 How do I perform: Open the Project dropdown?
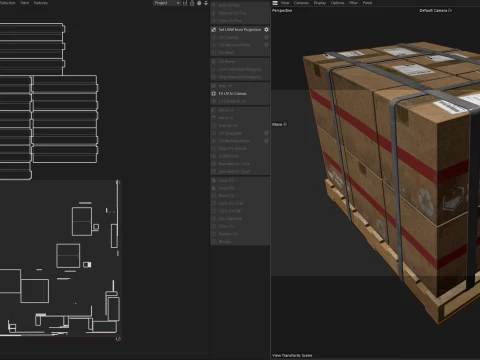click(x=167, y=3)
